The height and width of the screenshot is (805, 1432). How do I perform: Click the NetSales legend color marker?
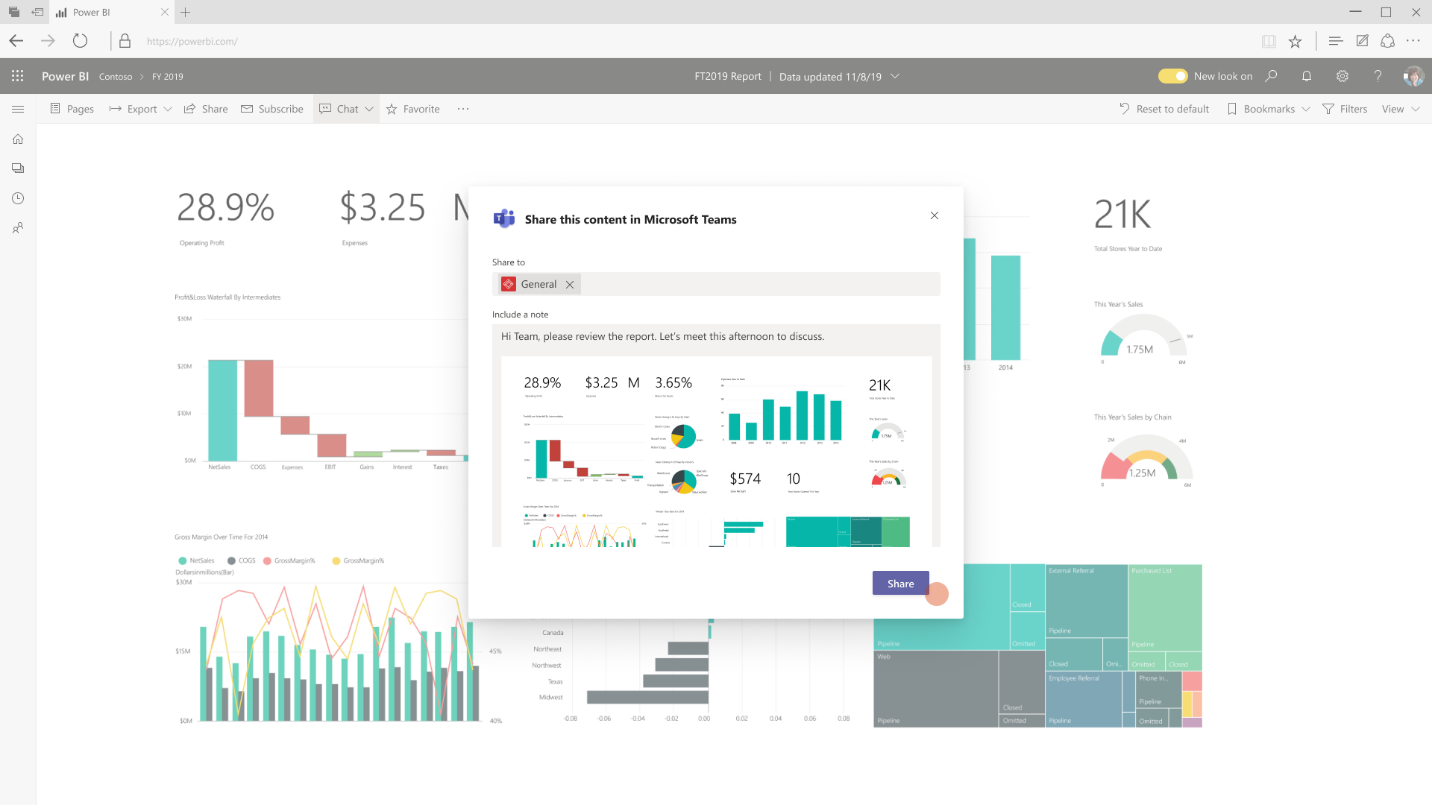[x=182, y=561]
